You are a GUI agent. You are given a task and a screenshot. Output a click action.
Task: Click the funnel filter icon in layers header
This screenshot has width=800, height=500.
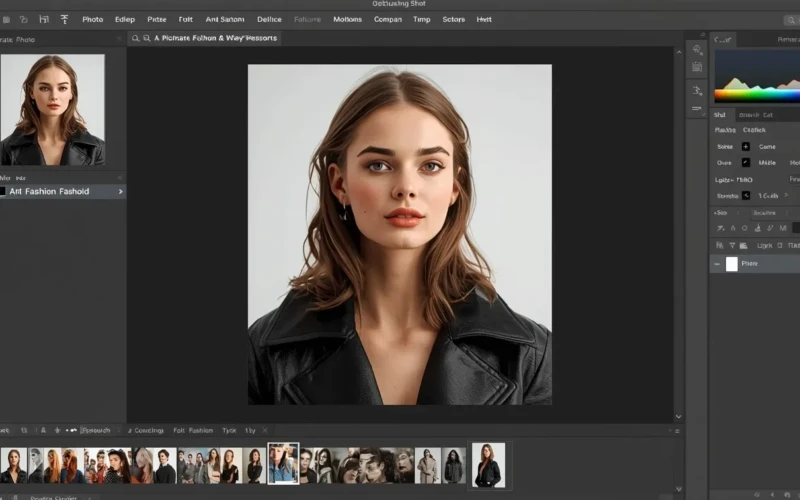[x=732, y=245]
